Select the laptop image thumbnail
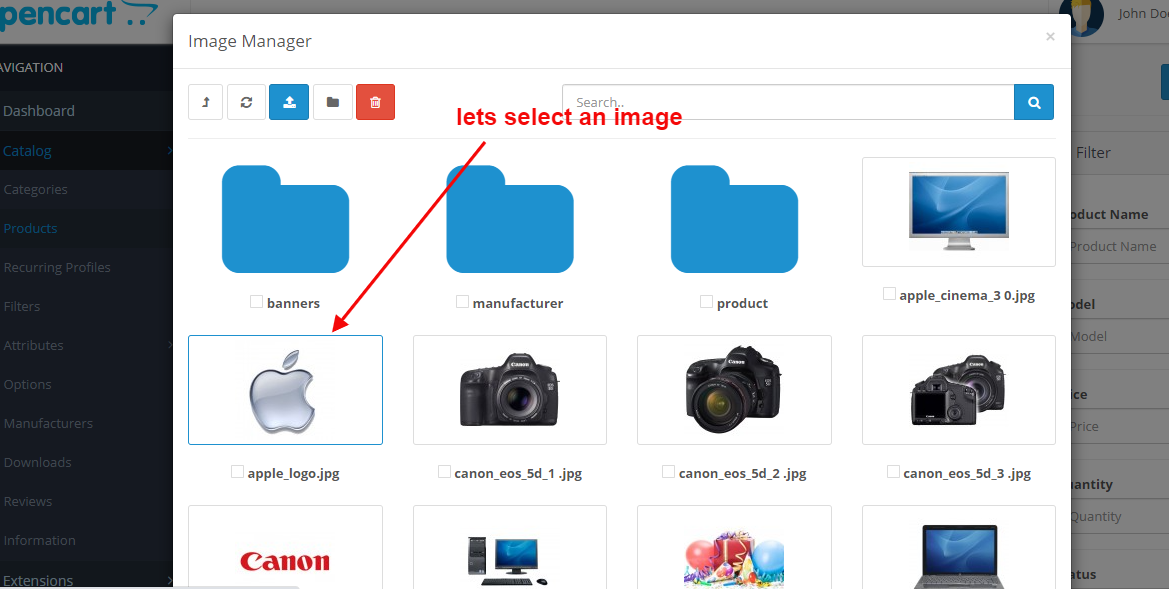1169x589 pixels. point(959,547)
